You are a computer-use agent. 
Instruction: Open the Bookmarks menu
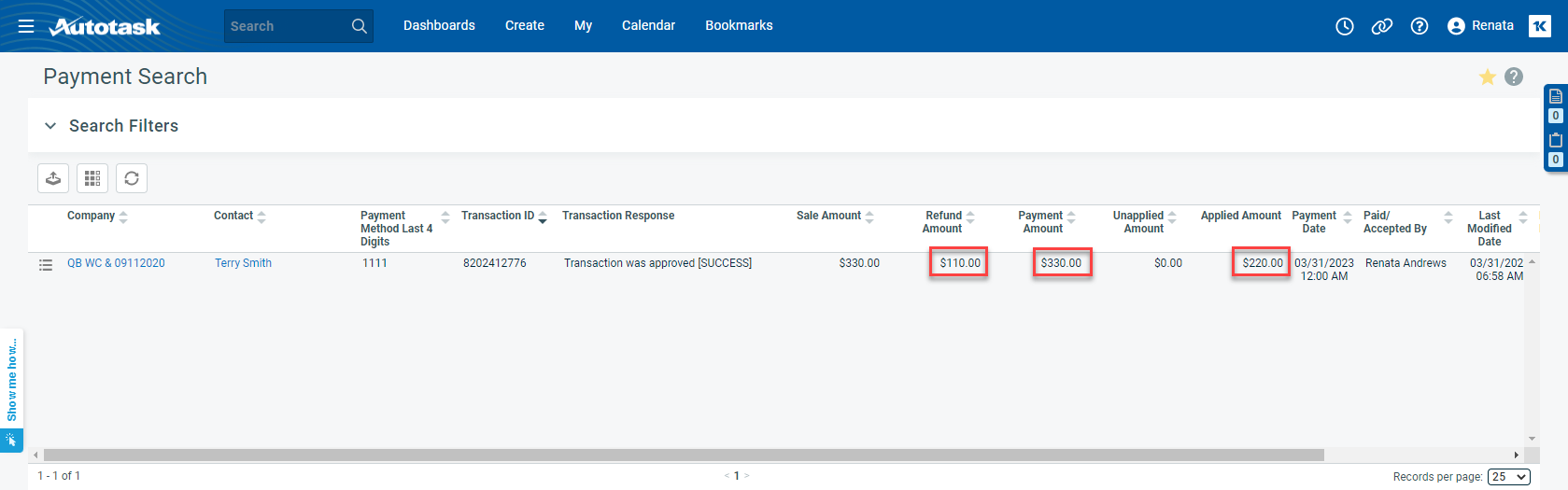pos(739,26)
